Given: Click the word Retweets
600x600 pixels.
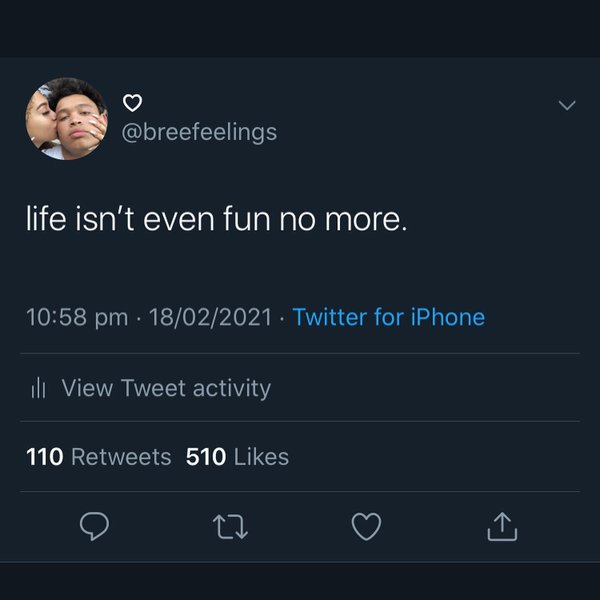Looking at the screenshot, I should point(122,457).
